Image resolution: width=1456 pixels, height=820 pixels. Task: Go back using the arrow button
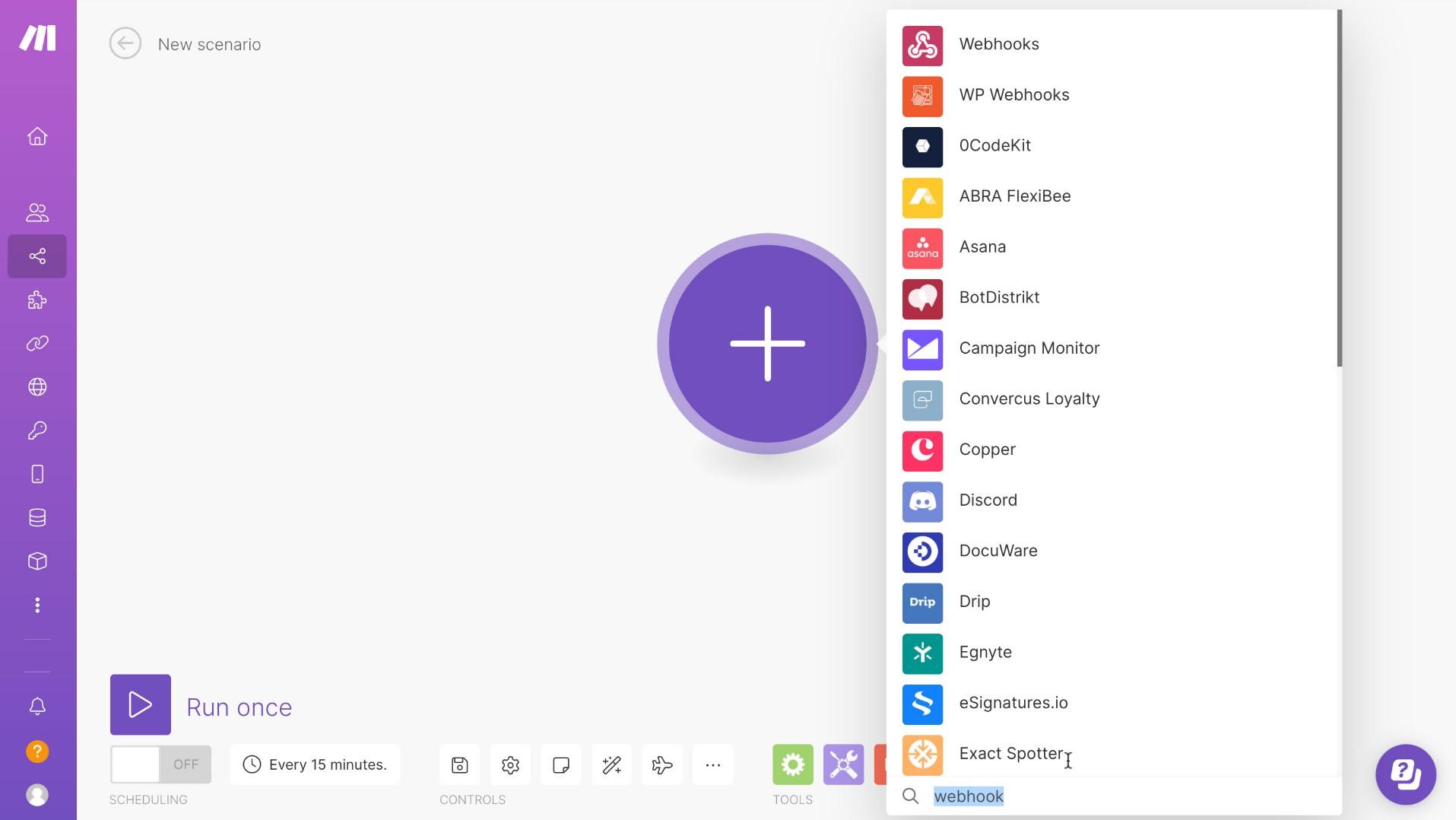click(125, 43)
